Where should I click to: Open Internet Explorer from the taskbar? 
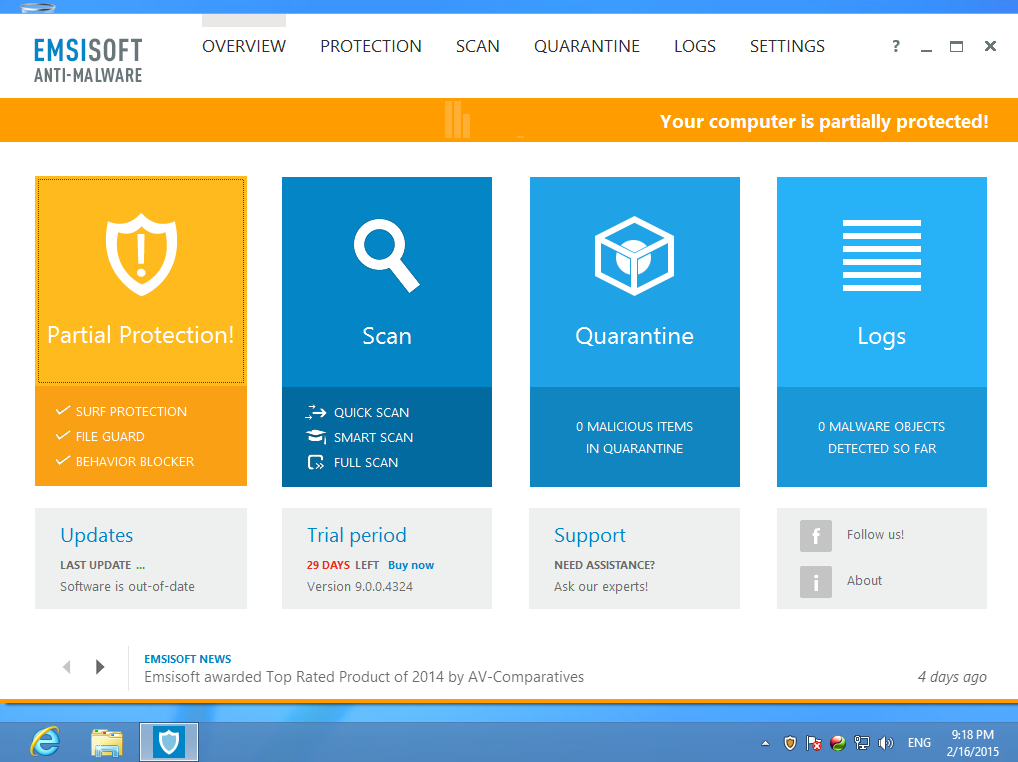pyautogui.click(x=45, y=742)
